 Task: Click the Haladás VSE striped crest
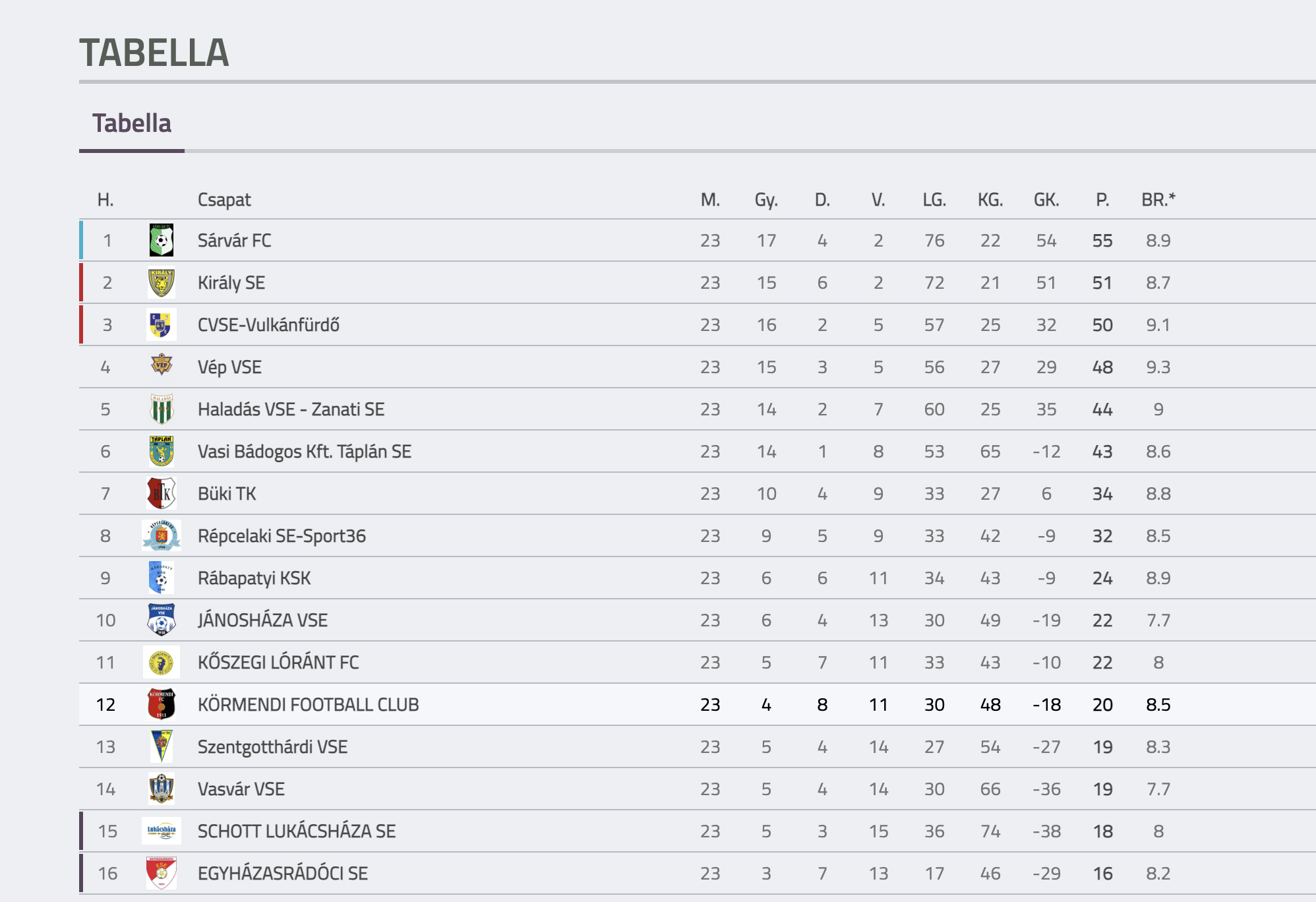[162, 409]
